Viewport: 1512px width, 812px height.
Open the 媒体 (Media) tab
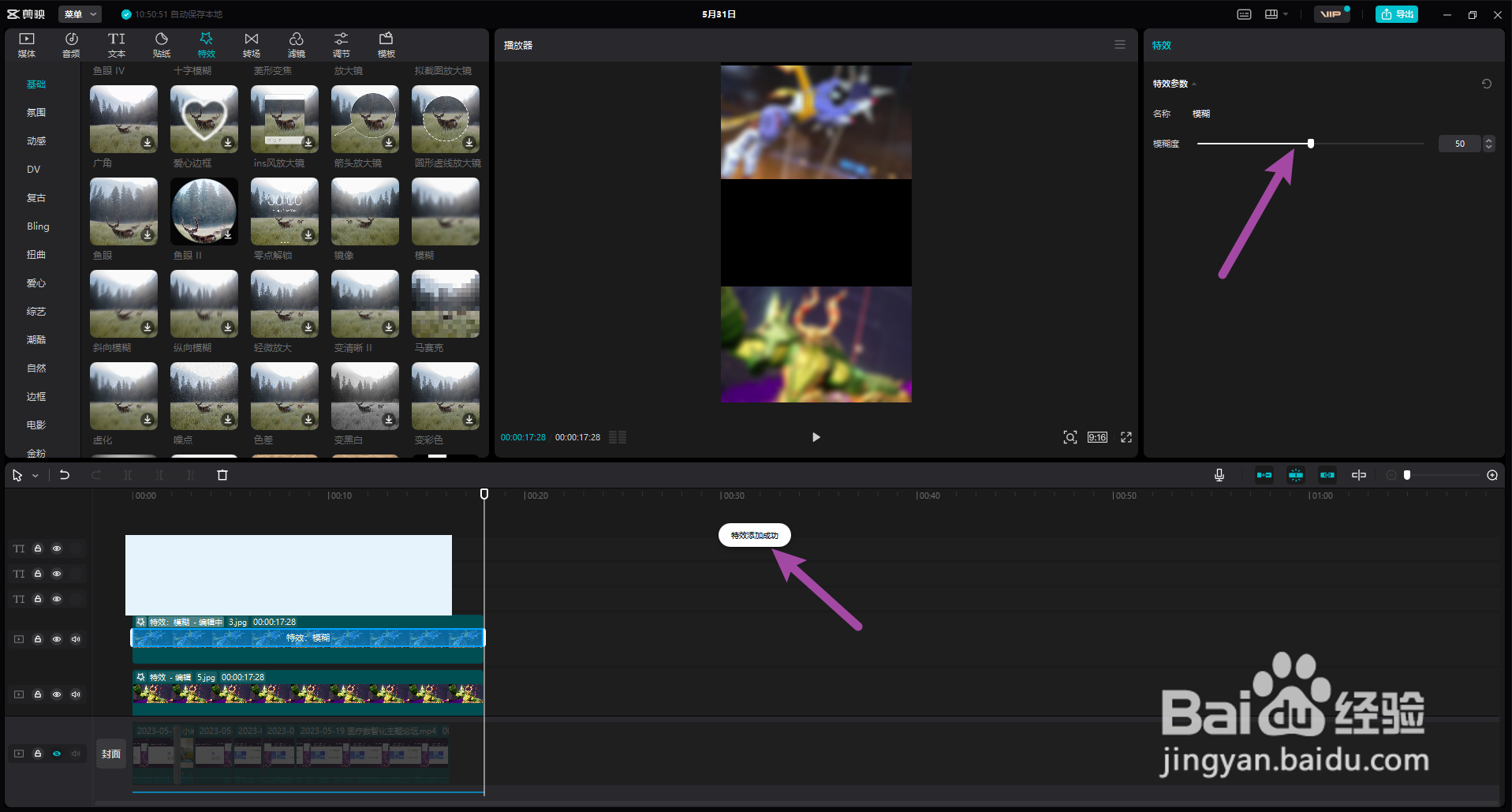(27, 45)
